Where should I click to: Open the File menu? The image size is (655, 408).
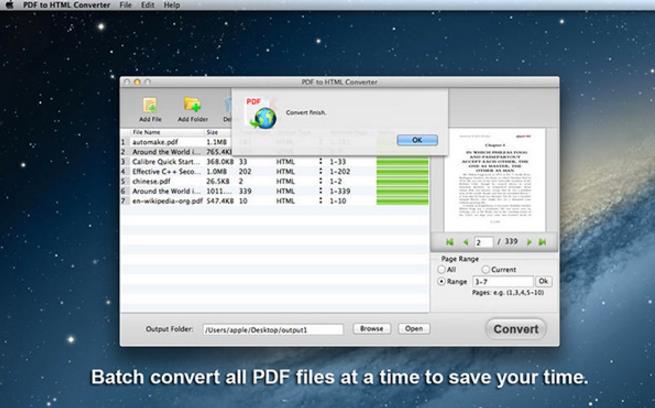(125, 5)
